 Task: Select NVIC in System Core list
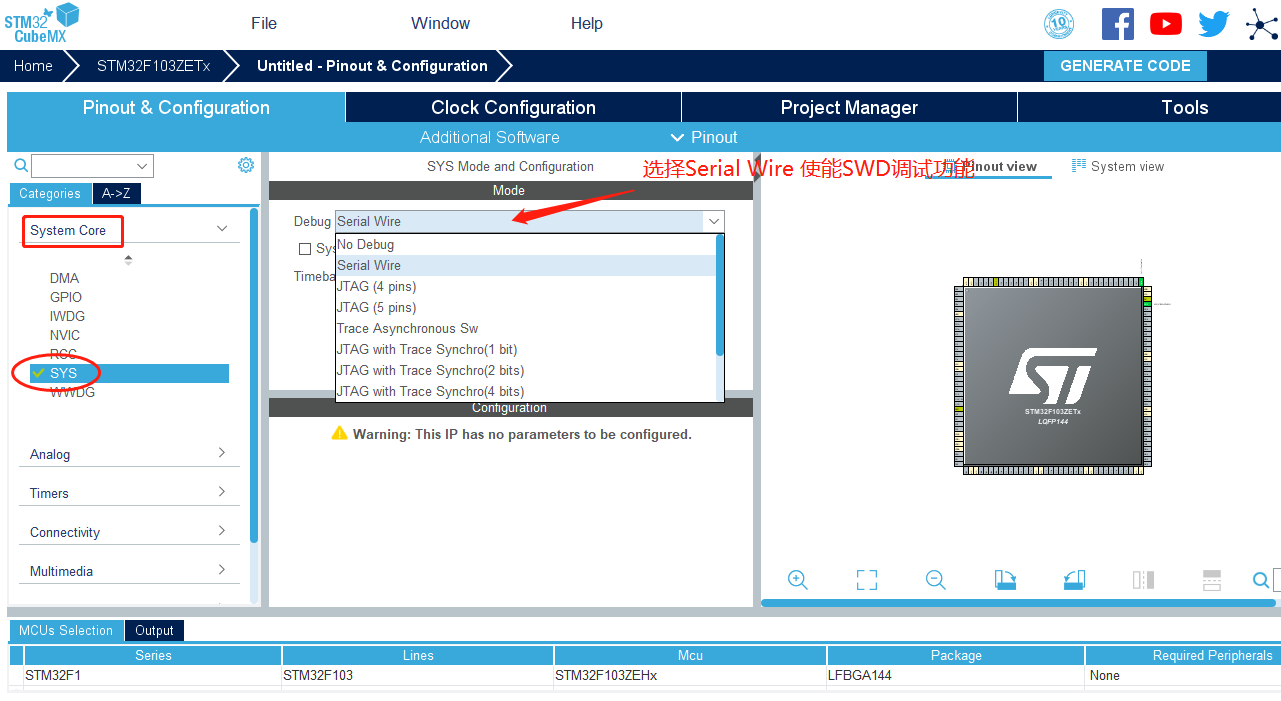[x=65, y=335]
